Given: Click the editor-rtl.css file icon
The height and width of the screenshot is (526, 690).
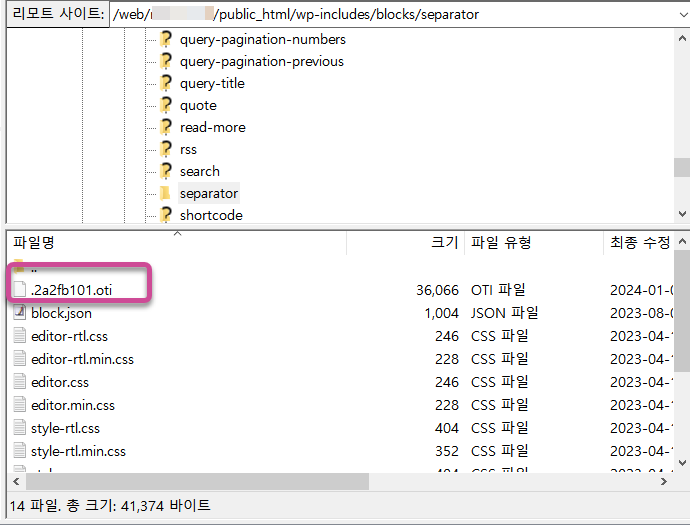Looking at the screenshot, I should point(19,335).
